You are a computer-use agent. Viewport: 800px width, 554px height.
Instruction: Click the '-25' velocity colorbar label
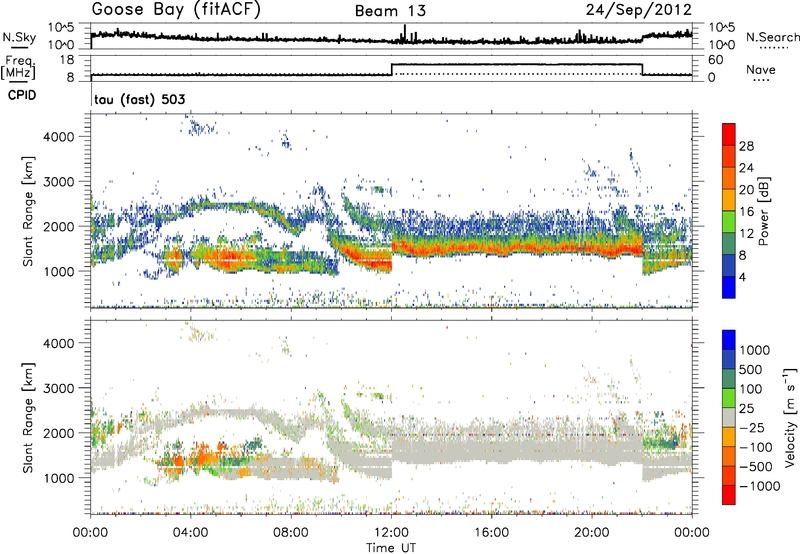coord(751,428)
